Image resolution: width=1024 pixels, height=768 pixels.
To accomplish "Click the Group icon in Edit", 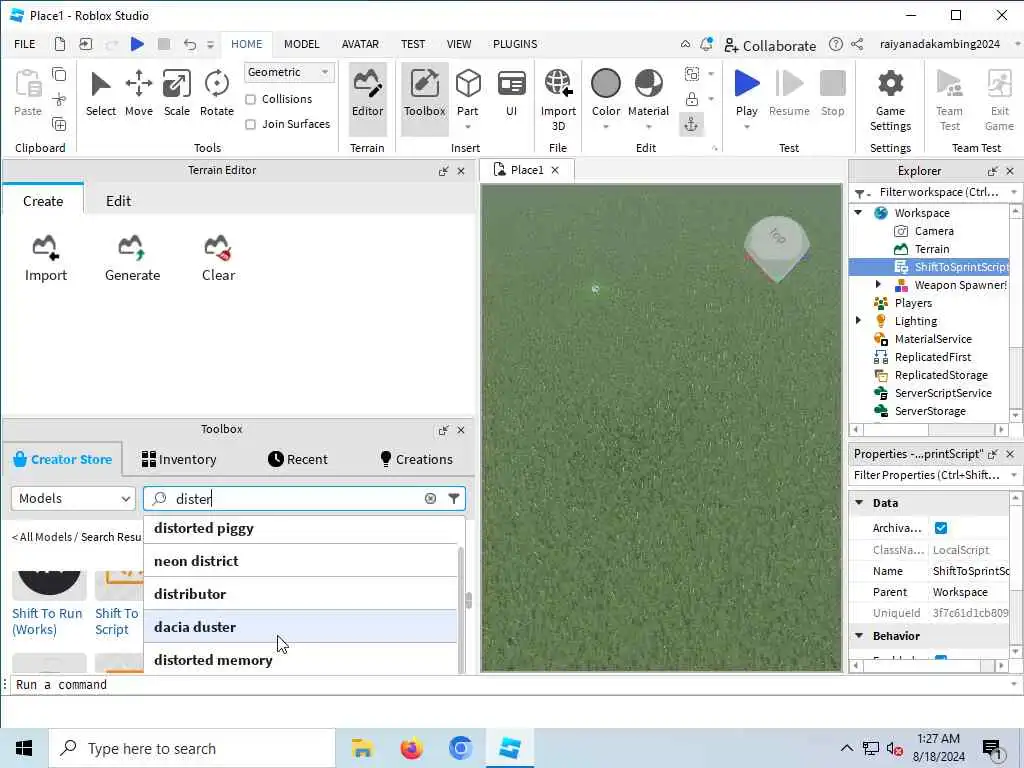I will coord(692,74).
